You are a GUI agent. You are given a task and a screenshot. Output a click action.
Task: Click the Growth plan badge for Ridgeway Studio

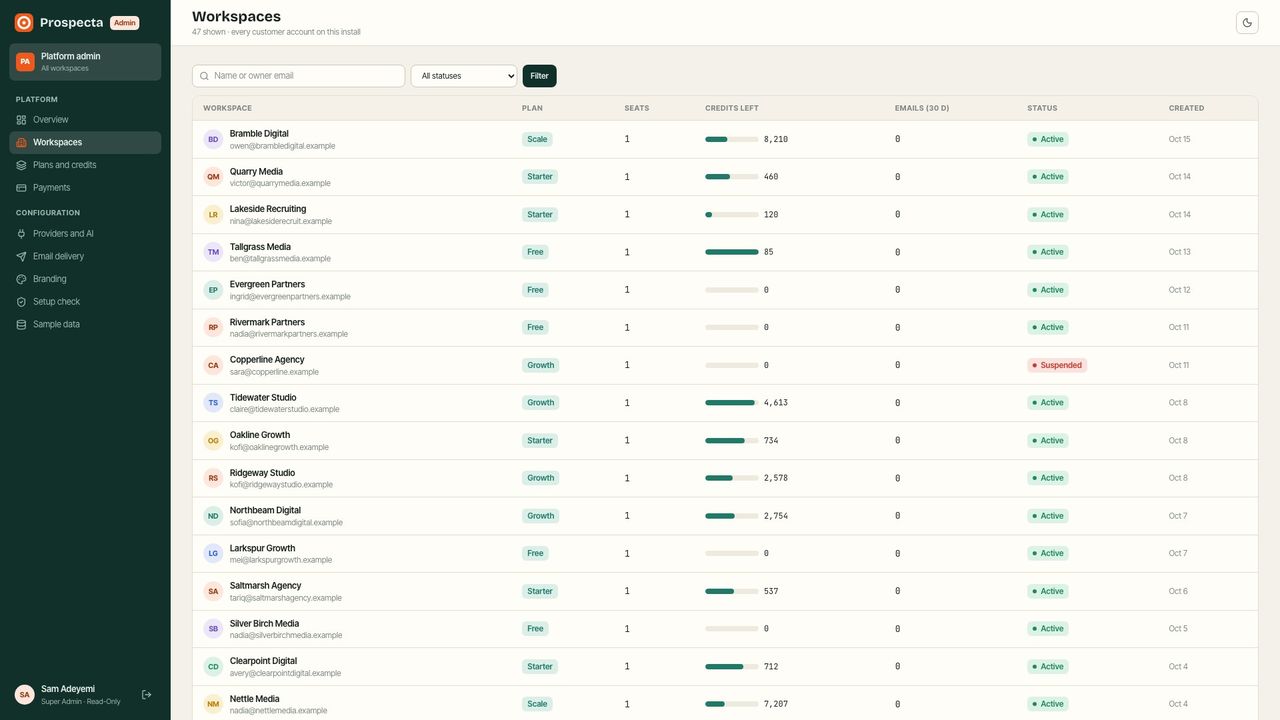tap(541, 478)
